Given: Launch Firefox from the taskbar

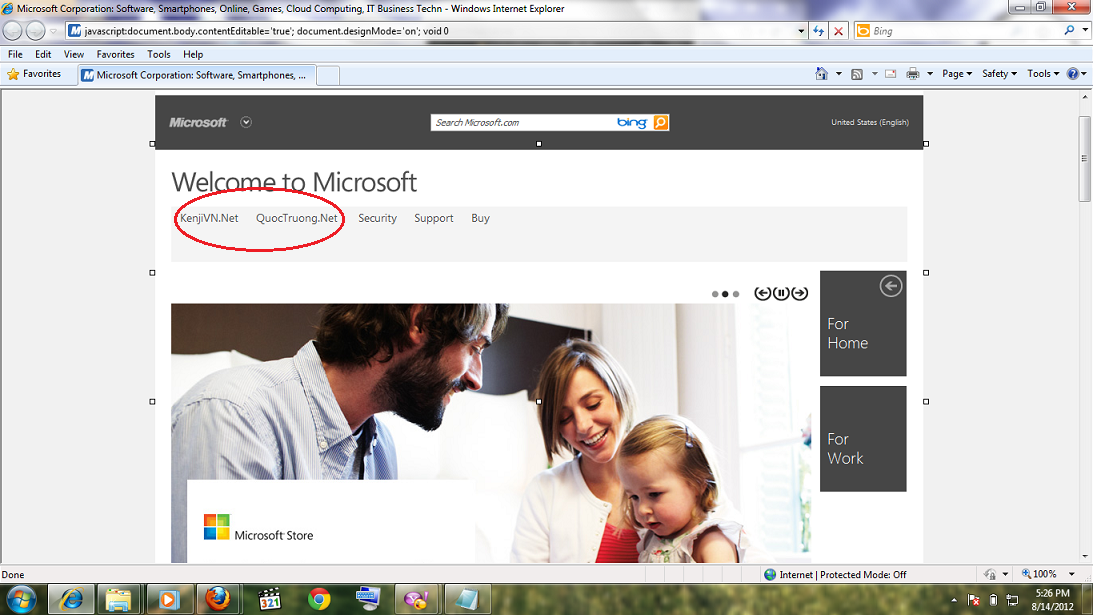Looking at the screenshot, I should 217,599.
